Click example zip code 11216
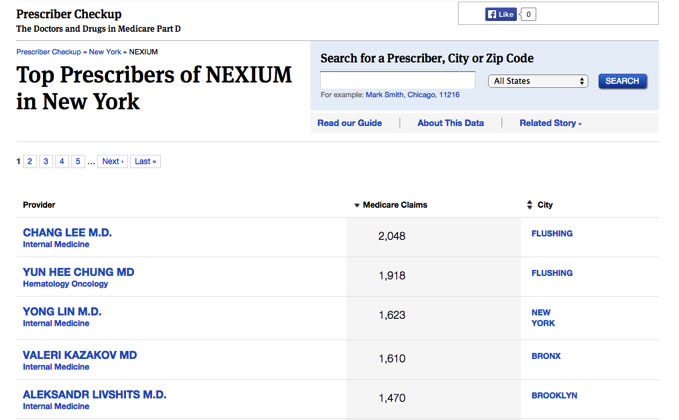The image size is (679, 420). click(x=449, y=95)
